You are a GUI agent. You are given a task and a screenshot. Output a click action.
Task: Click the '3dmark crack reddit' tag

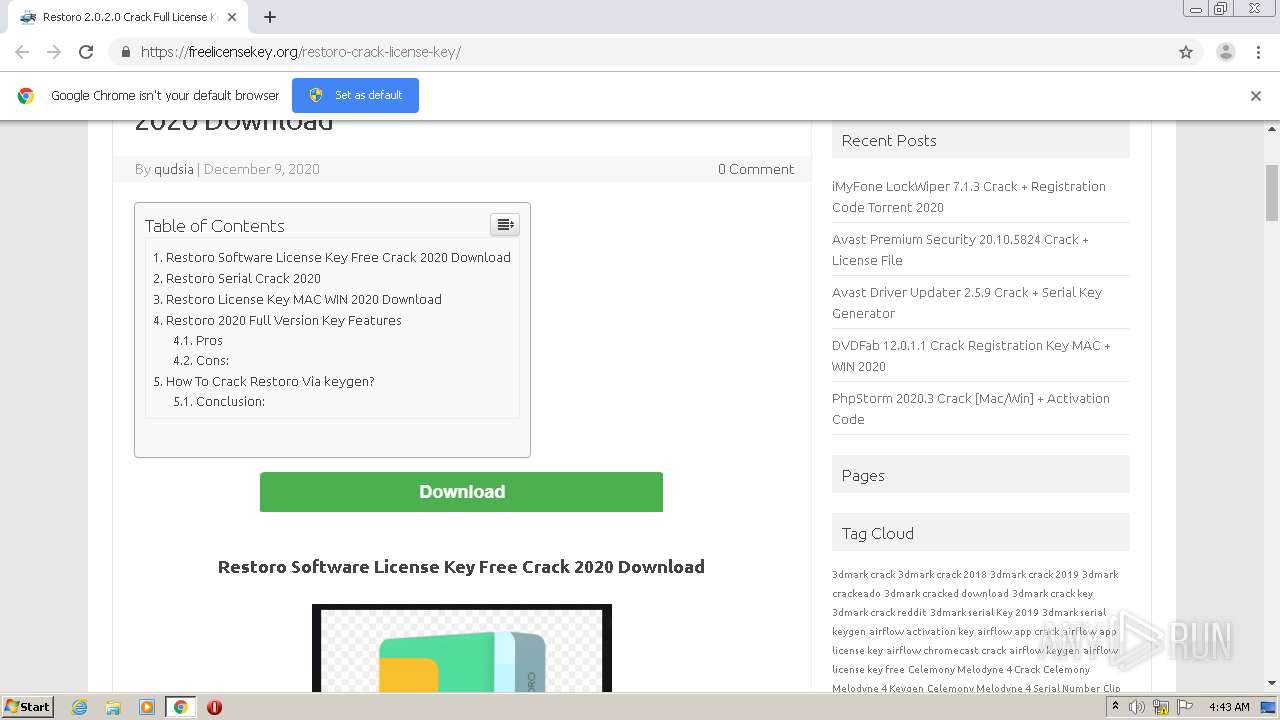point(879,612)
